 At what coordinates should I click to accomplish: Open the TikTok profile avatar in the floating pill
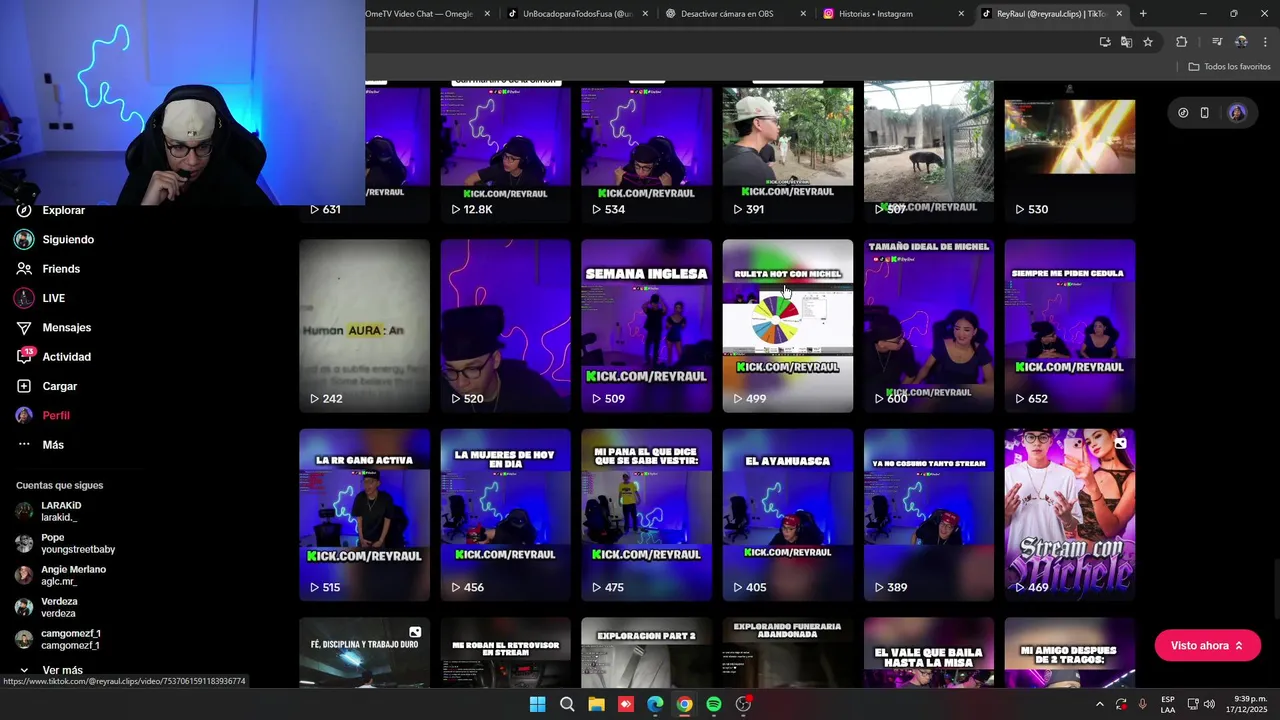pos(1237,113)
